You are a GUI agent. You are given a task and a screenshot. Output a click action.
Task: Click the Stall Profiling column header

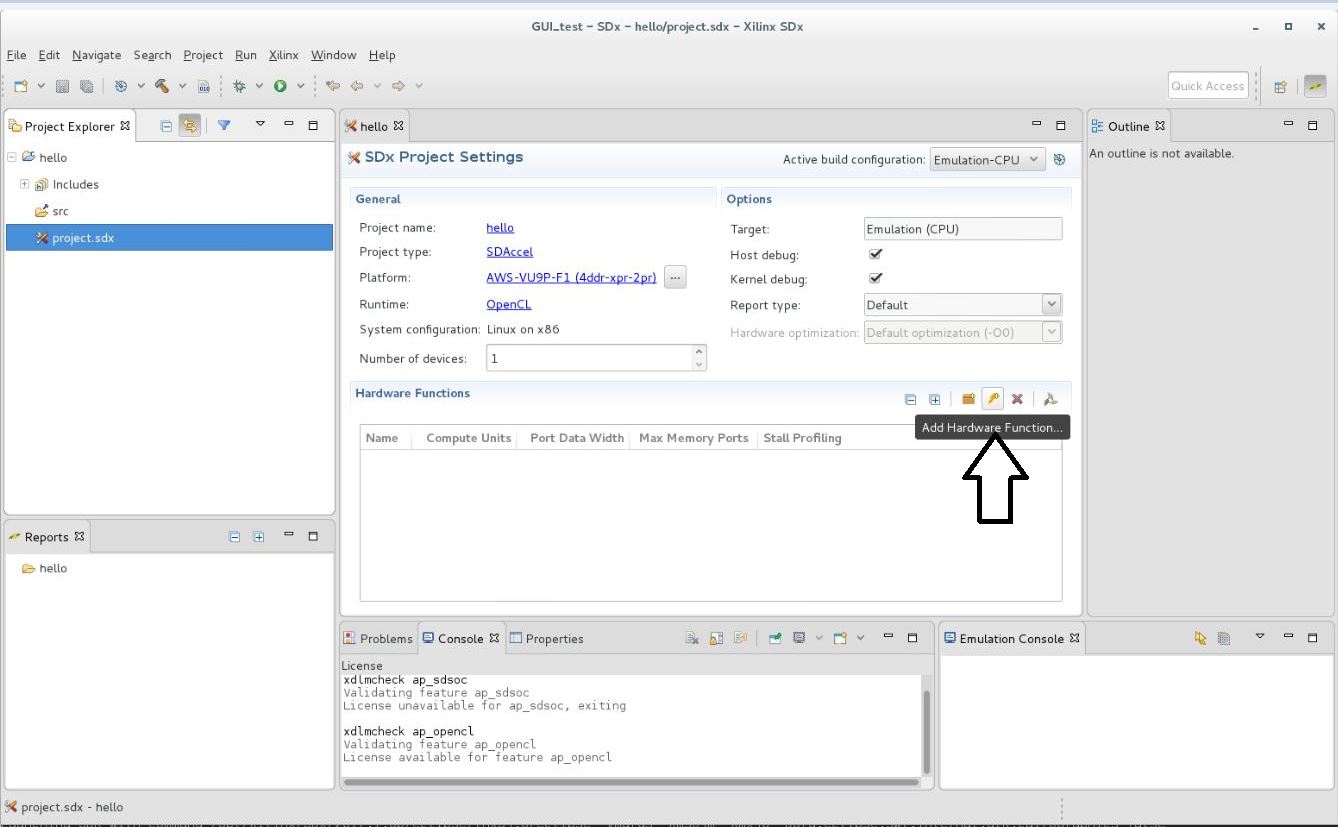(802, 438)
